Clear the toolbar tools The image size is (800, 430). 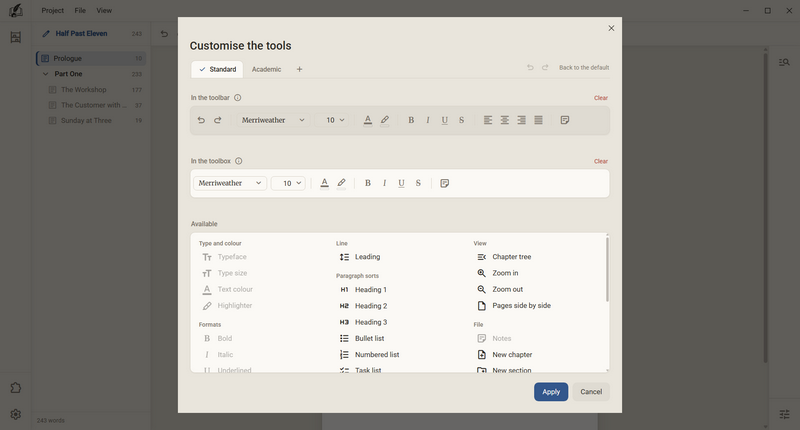(x=601, y=98)
